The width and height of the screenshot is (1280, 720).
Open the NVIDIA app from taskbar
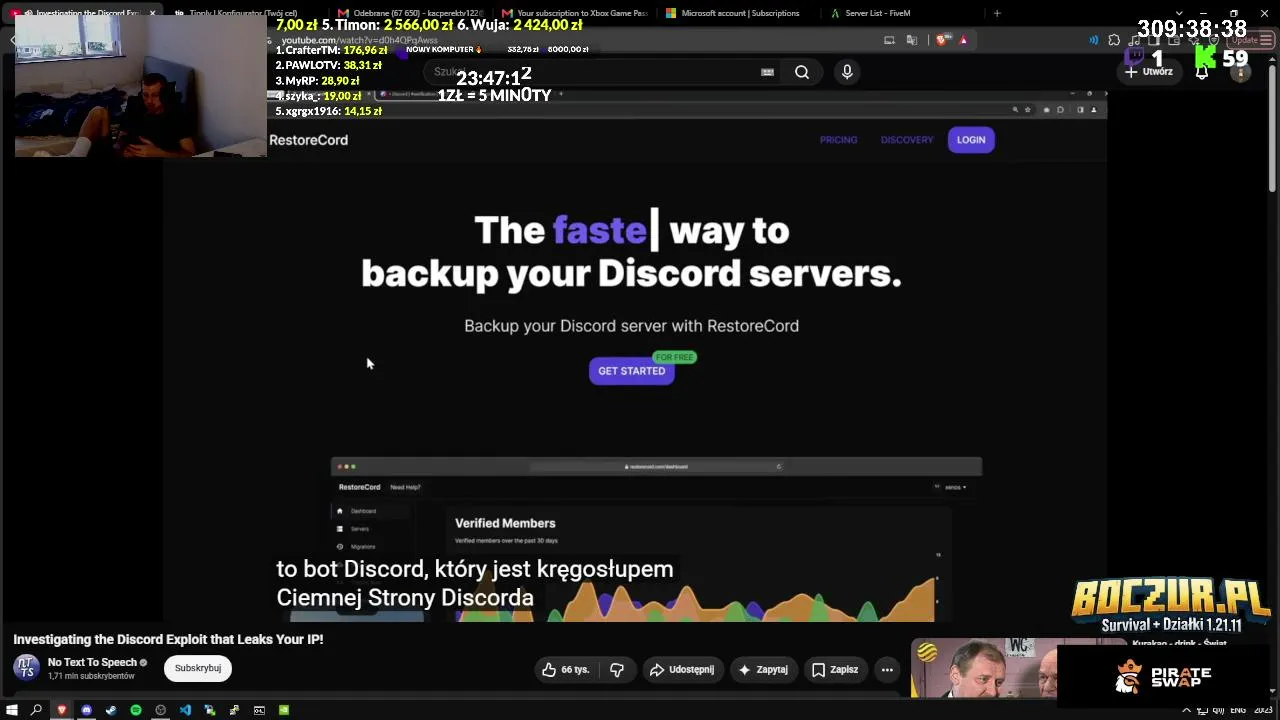point(284,710)
